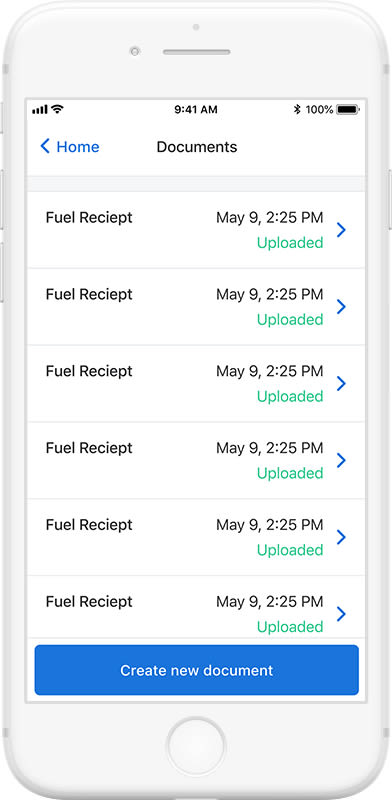Select the third Fuel Reciept title
This screenshot has width=392, height=800.
pyautogui.click(x=89, y=371)
